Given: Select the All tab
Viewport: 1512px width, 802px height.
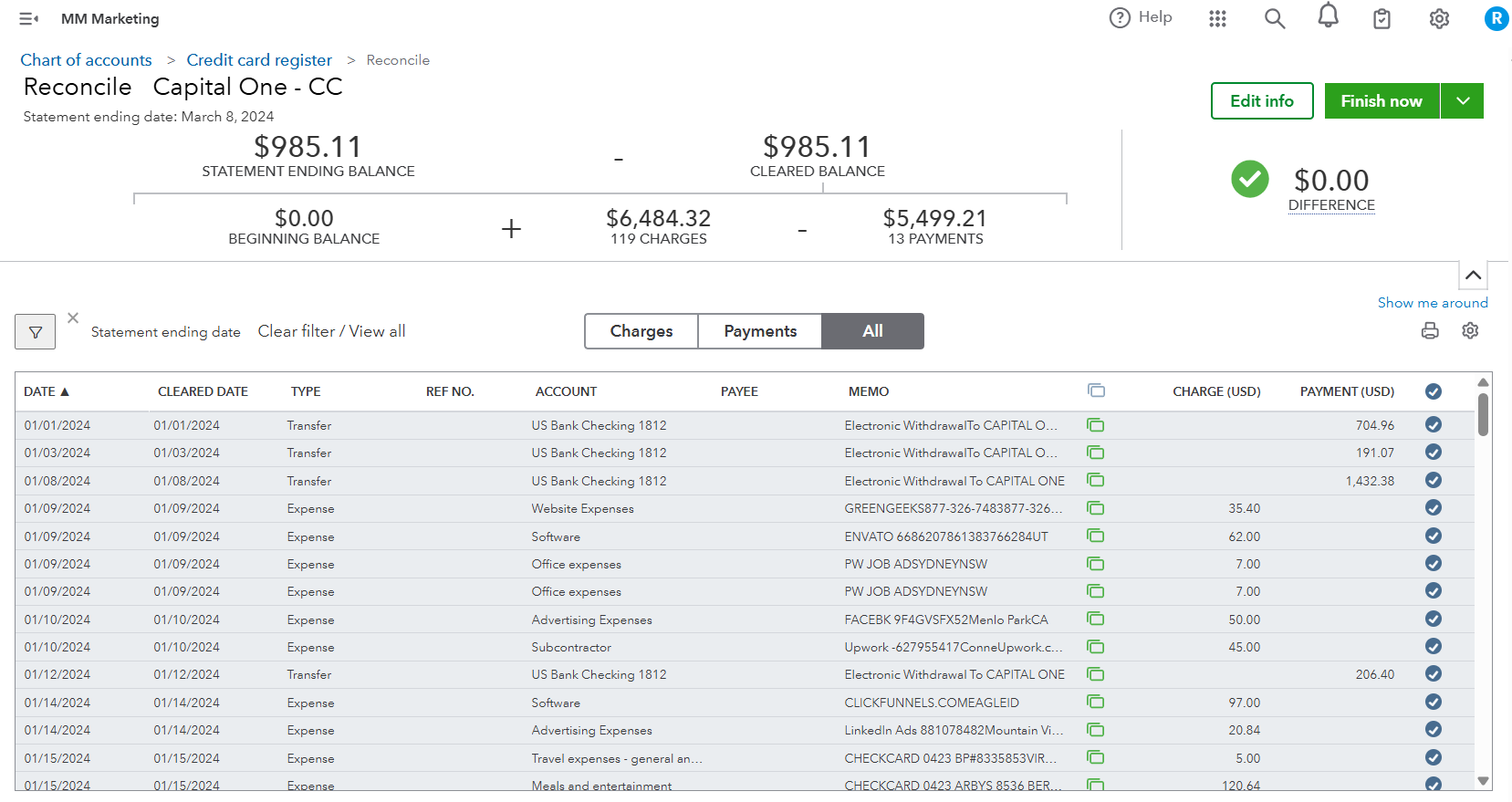Looking at the screenshot, I should (x=872, y=331).
